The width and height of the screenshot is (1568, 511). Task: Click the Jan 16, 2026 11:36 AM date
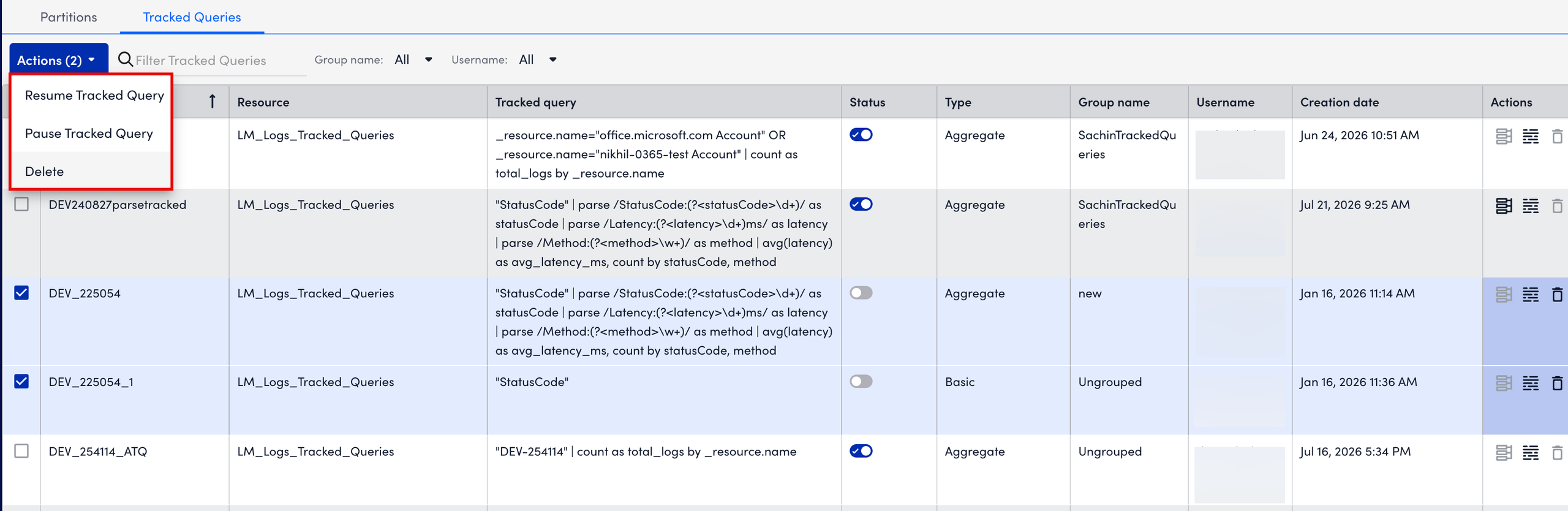(1358, 382)
